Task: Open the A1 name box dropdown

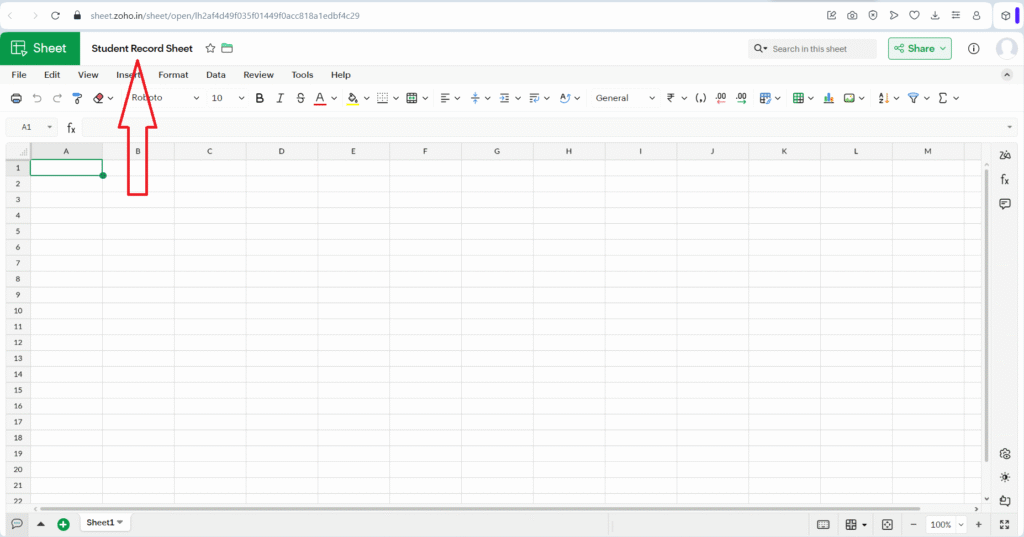Action: (50, 127)
